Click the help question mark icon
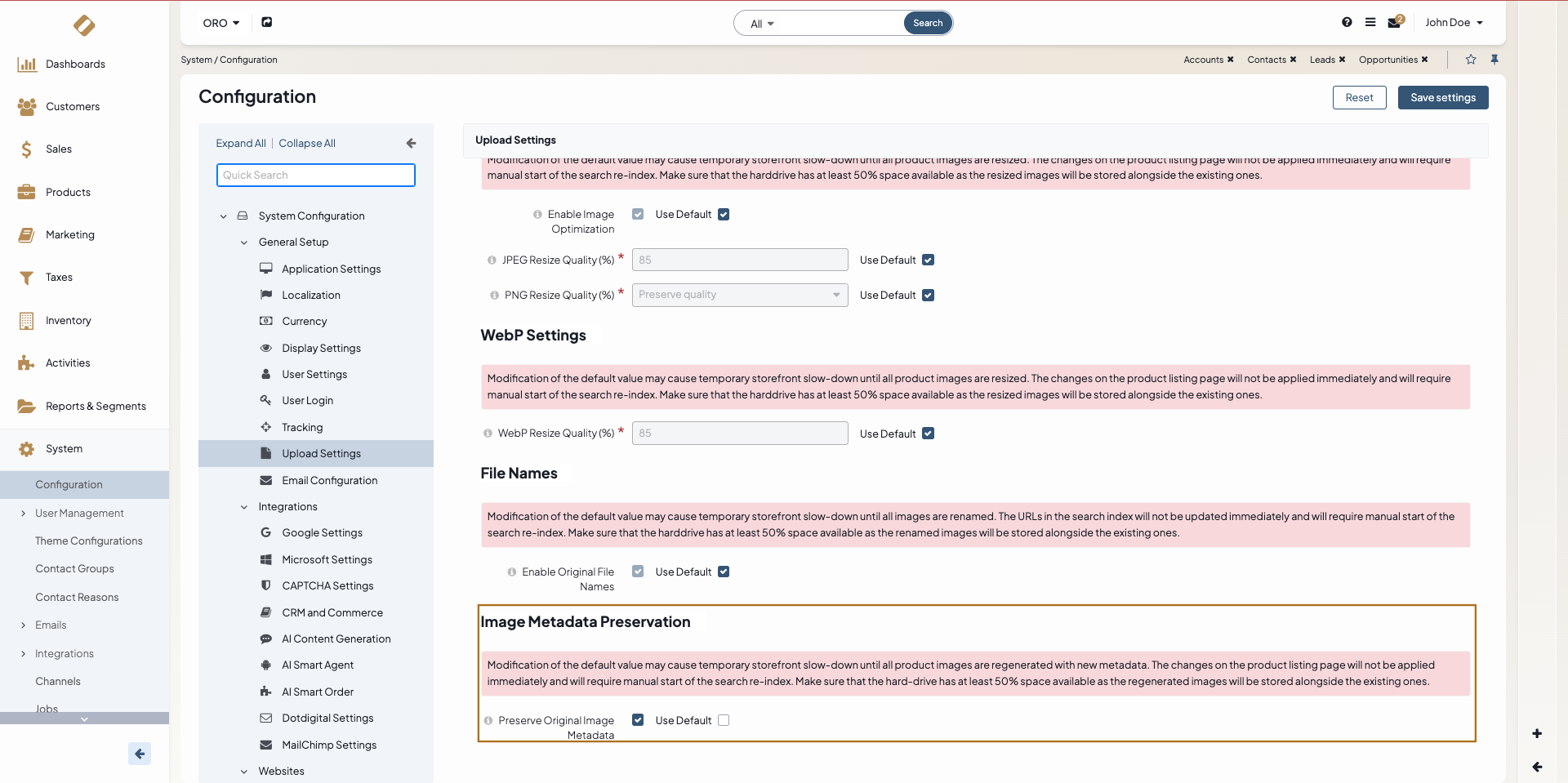This screenshot has height=783, width=1568. [x=1347, y=23]
